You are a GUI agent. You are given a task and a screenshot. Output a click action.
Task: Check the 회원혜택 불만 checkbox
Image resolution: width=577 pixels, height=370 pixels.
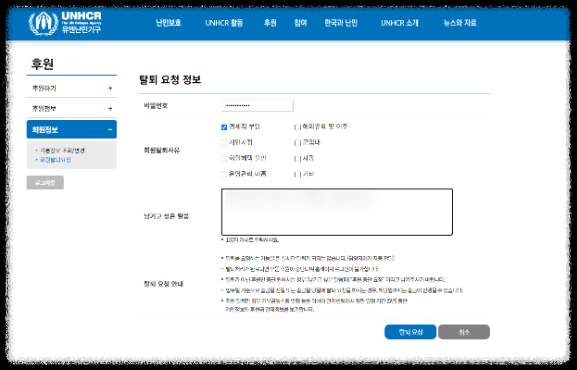point(224,159)
